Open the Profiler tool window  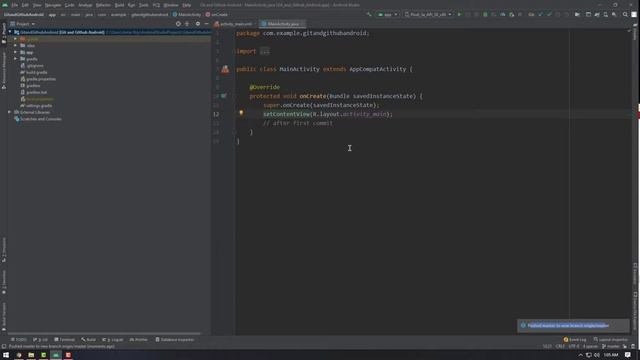(139, 340)
